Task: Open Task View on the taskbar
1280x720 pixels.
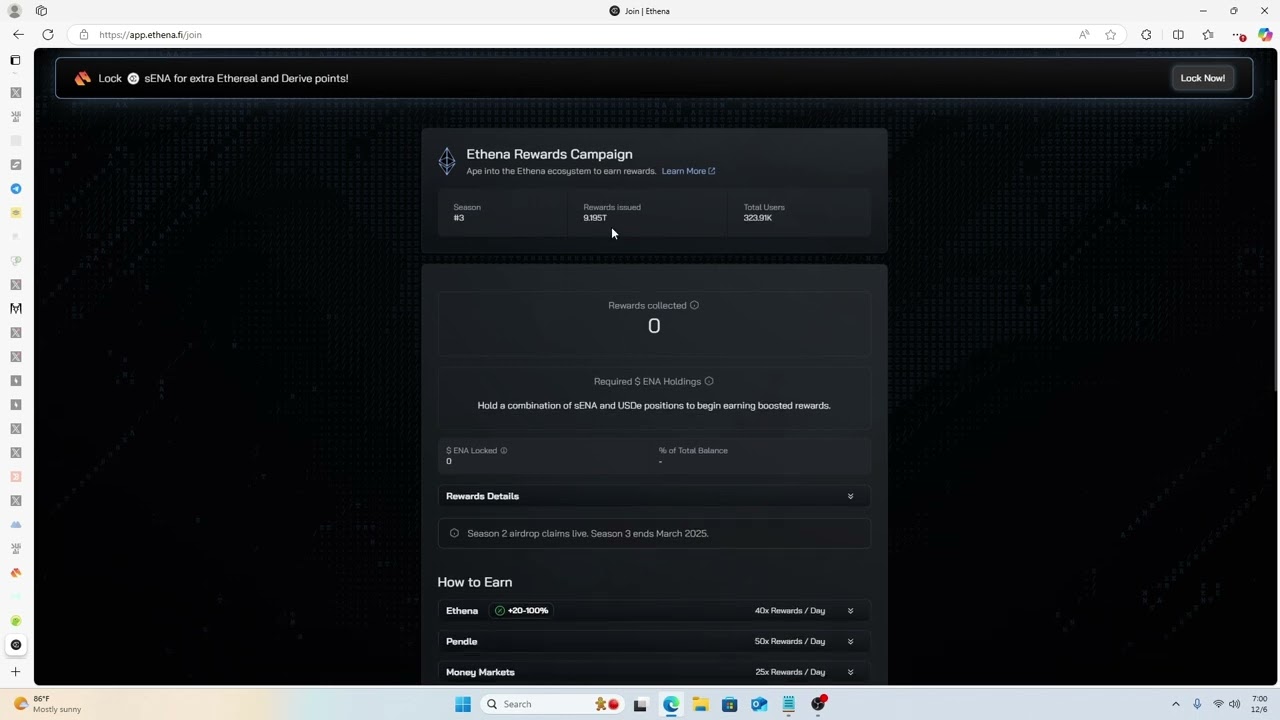Action: [x=640, y=704]
